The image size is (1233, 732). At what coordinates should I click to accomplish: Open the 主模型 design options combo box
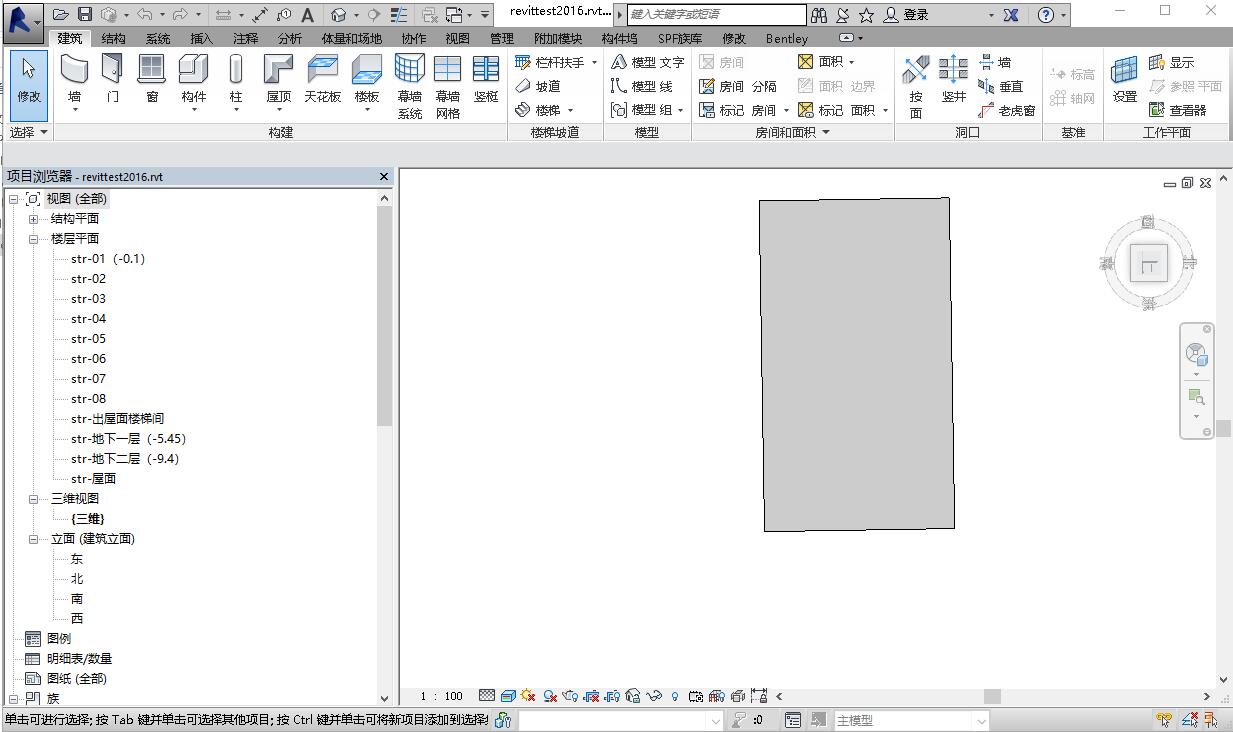click(910, 720)
